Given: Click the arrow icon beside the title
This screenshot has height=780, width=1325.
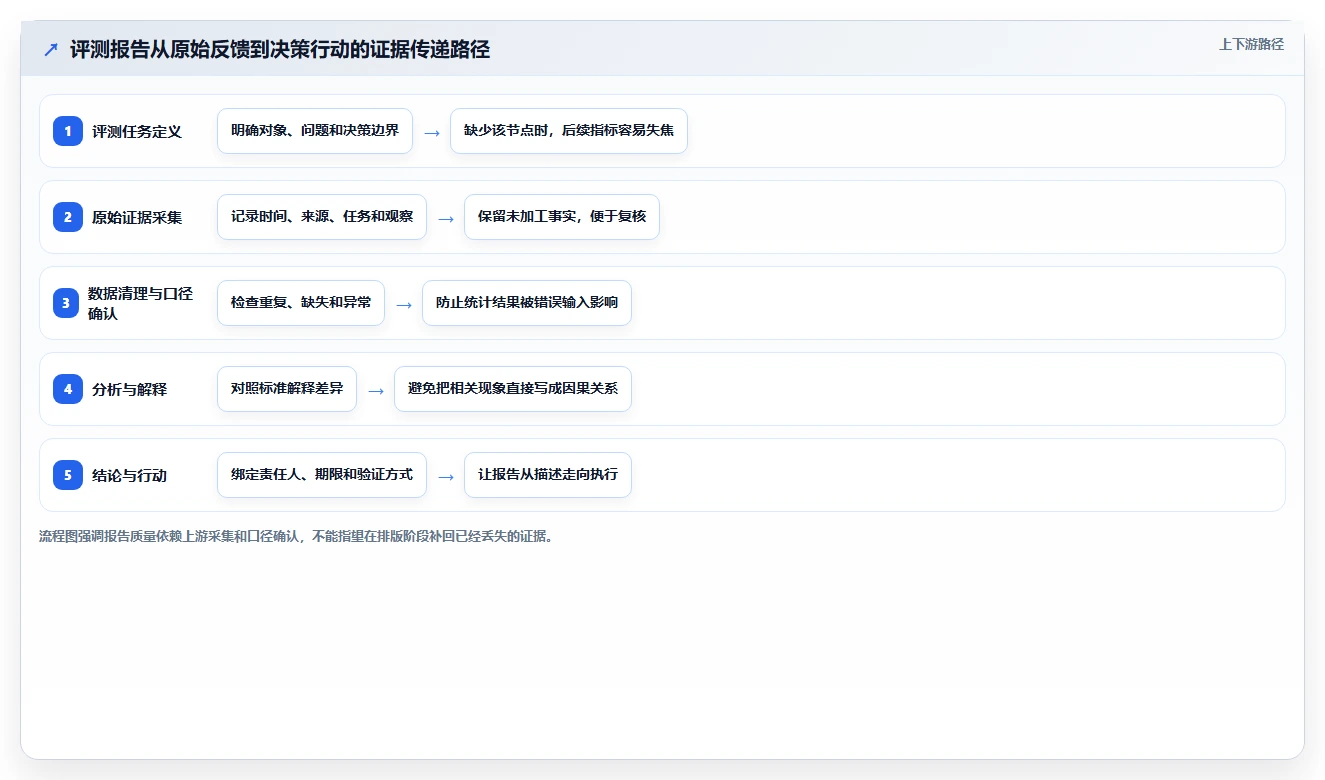Looking at the screenshot, I should pos(51,50).
